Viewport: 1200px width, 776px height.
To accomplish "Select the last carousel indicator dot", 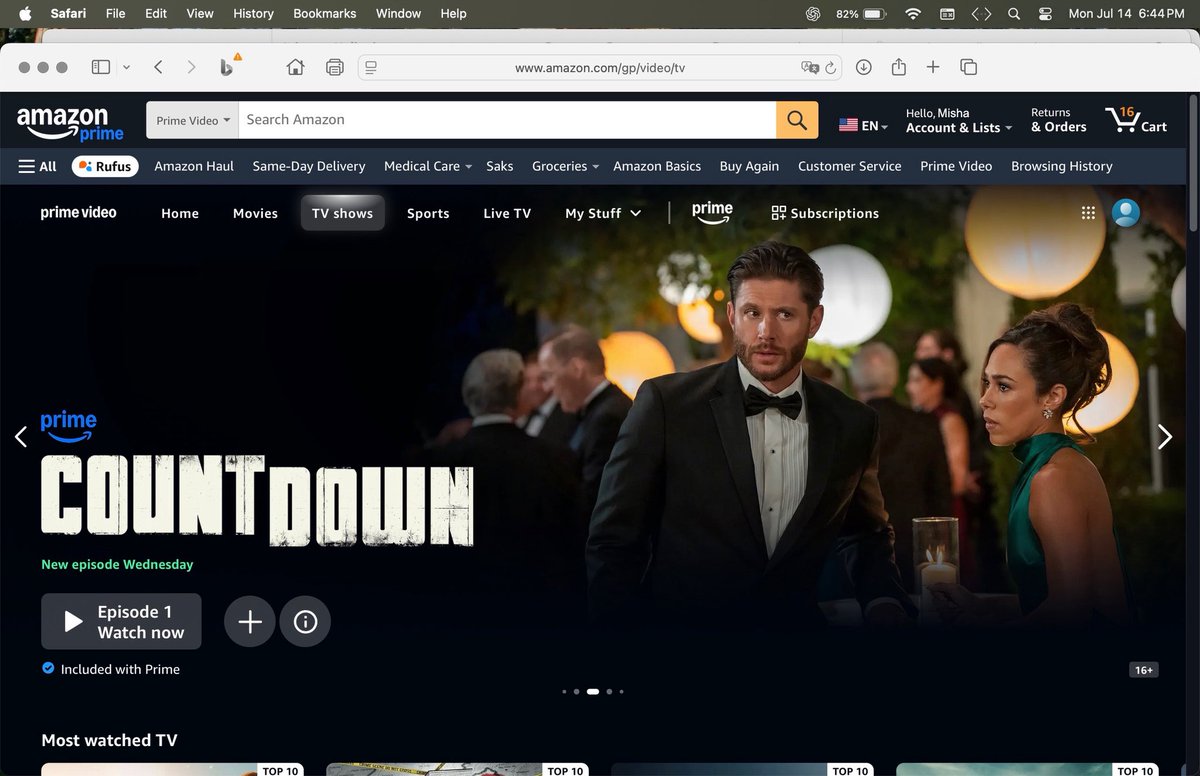I will click(x=621, y=692).
